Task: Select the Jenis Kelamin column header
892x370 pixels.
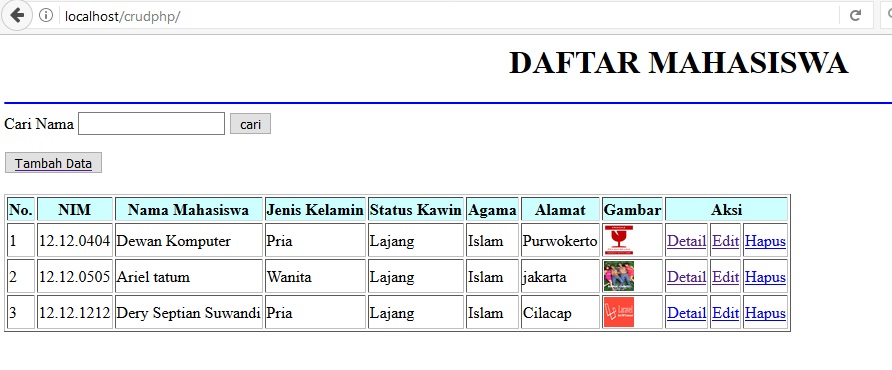Action: [x=315, y=209]
